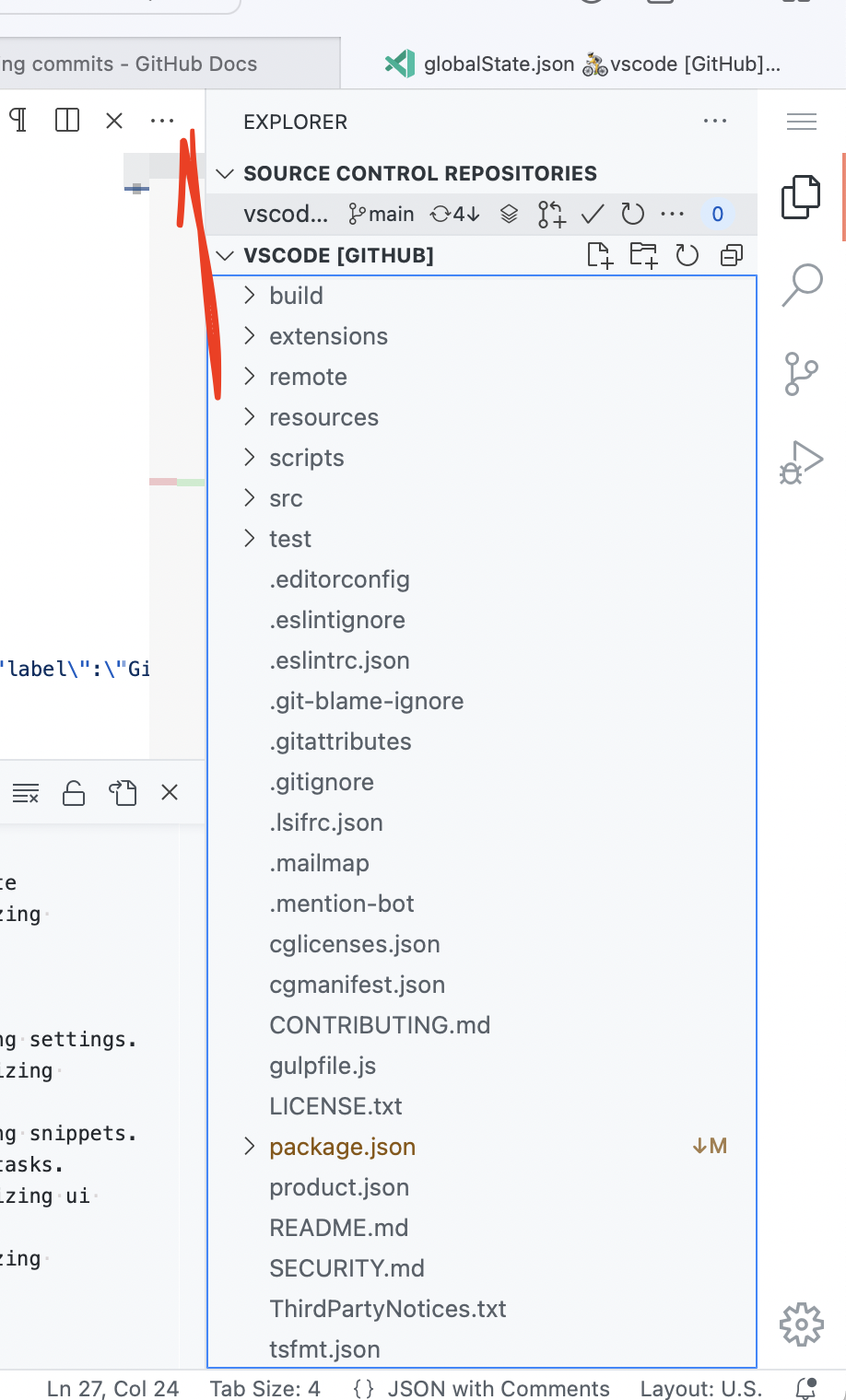Collapse the SOURCE CONTROL REPOSITORIES section

tap(225, 173)
